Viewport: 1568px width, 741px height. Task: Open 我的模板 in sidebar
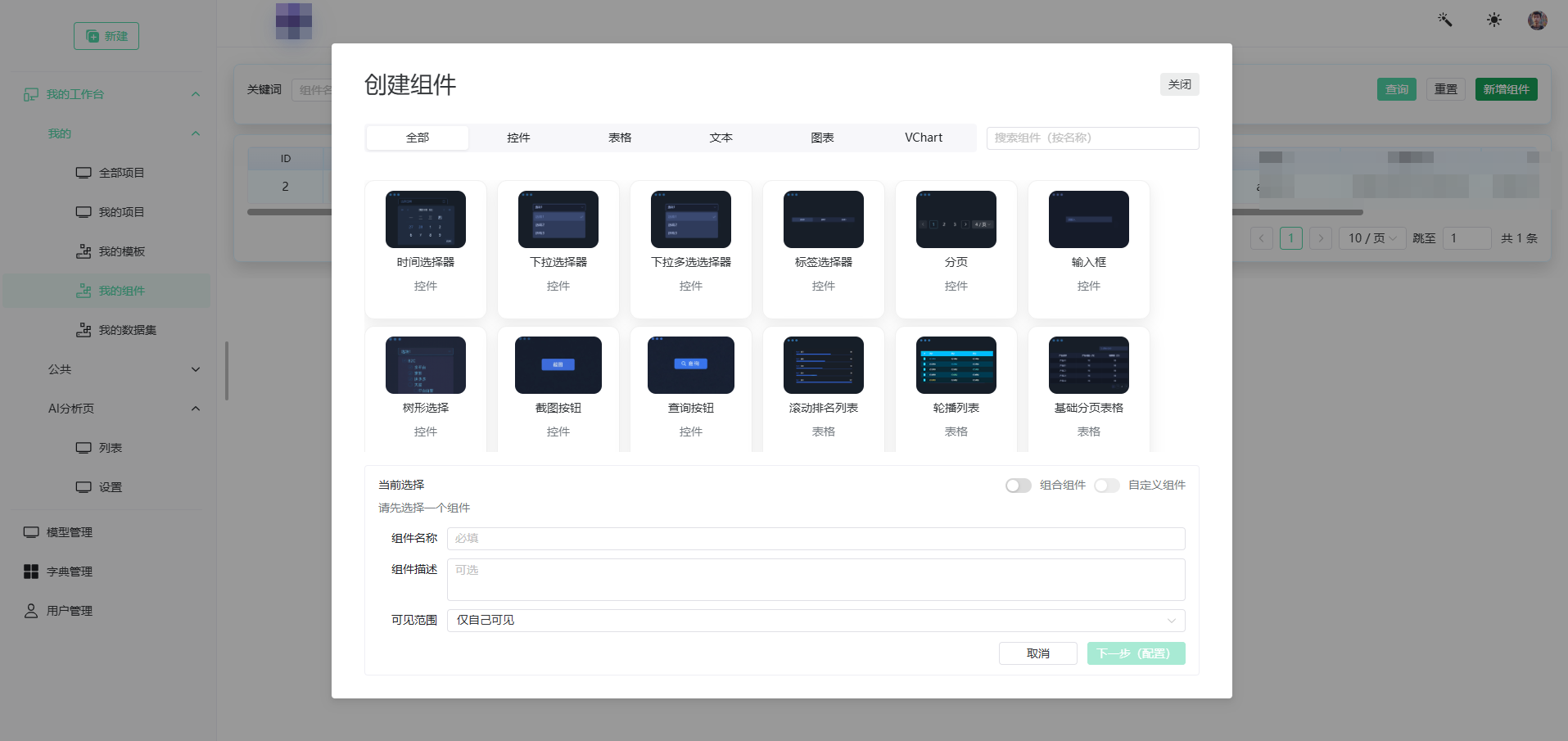pyautogui.click(x=106, y=251)
